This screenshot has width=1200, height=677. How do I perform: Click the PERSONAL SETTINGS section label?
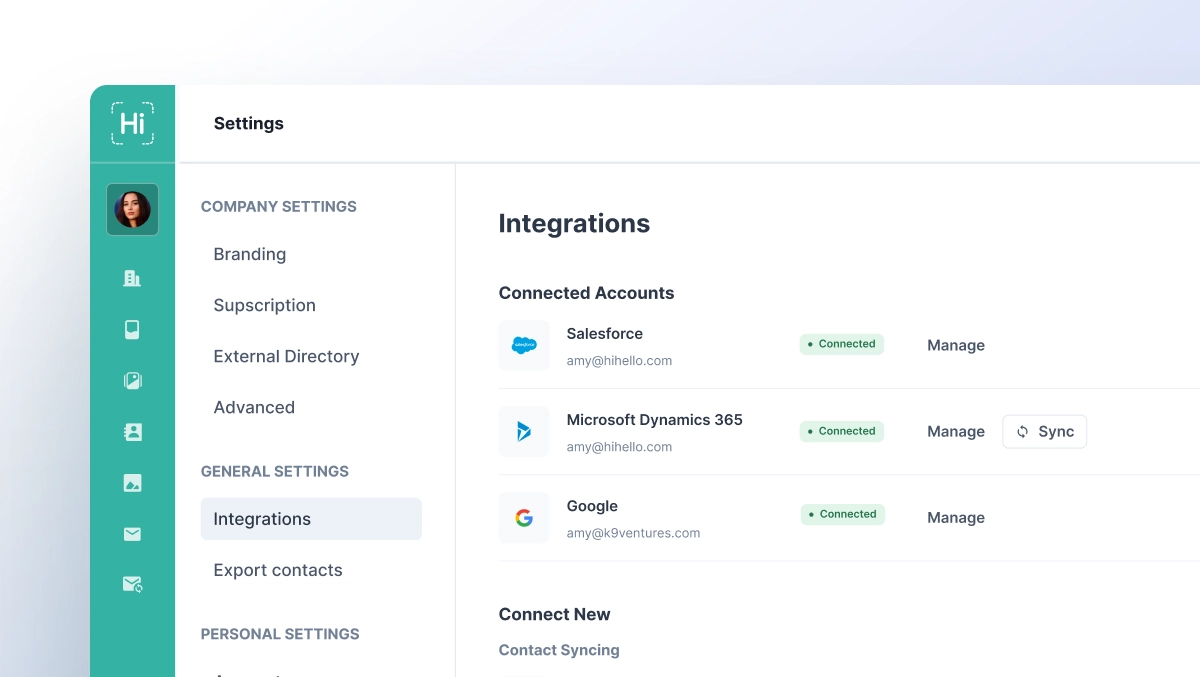coord(280,634)
